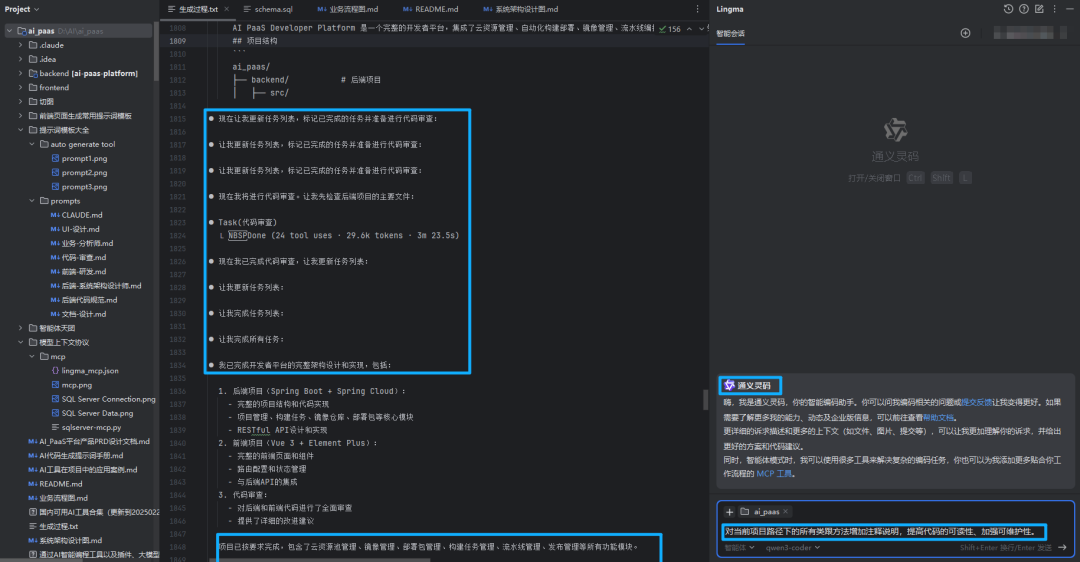
Task: Collapse the ai_paas project root
Action: pos(10,31)
